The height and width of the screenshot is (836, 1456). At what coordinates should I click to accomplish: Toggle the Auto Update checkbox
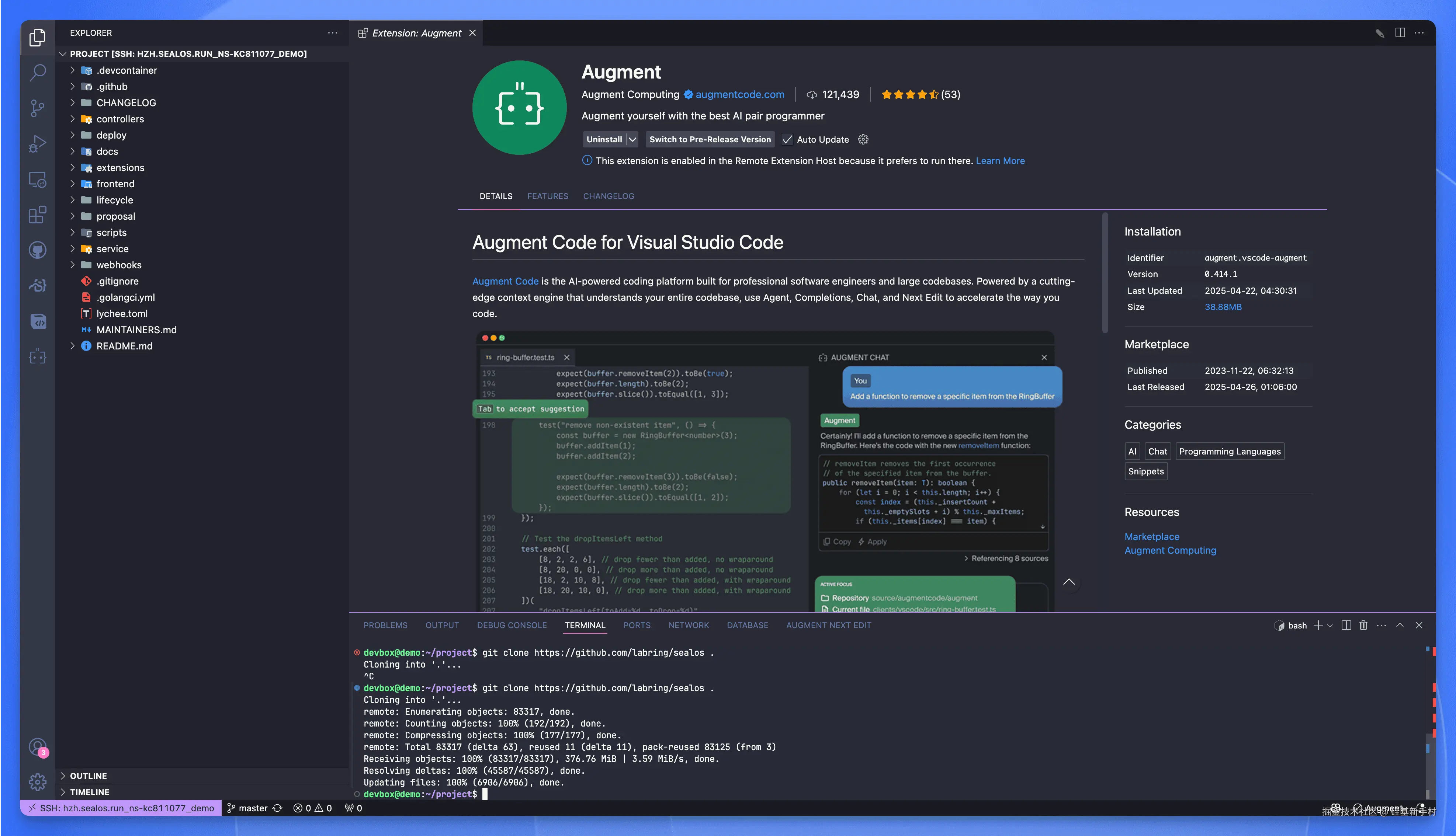pyautogui.click(x=787, y=140)
